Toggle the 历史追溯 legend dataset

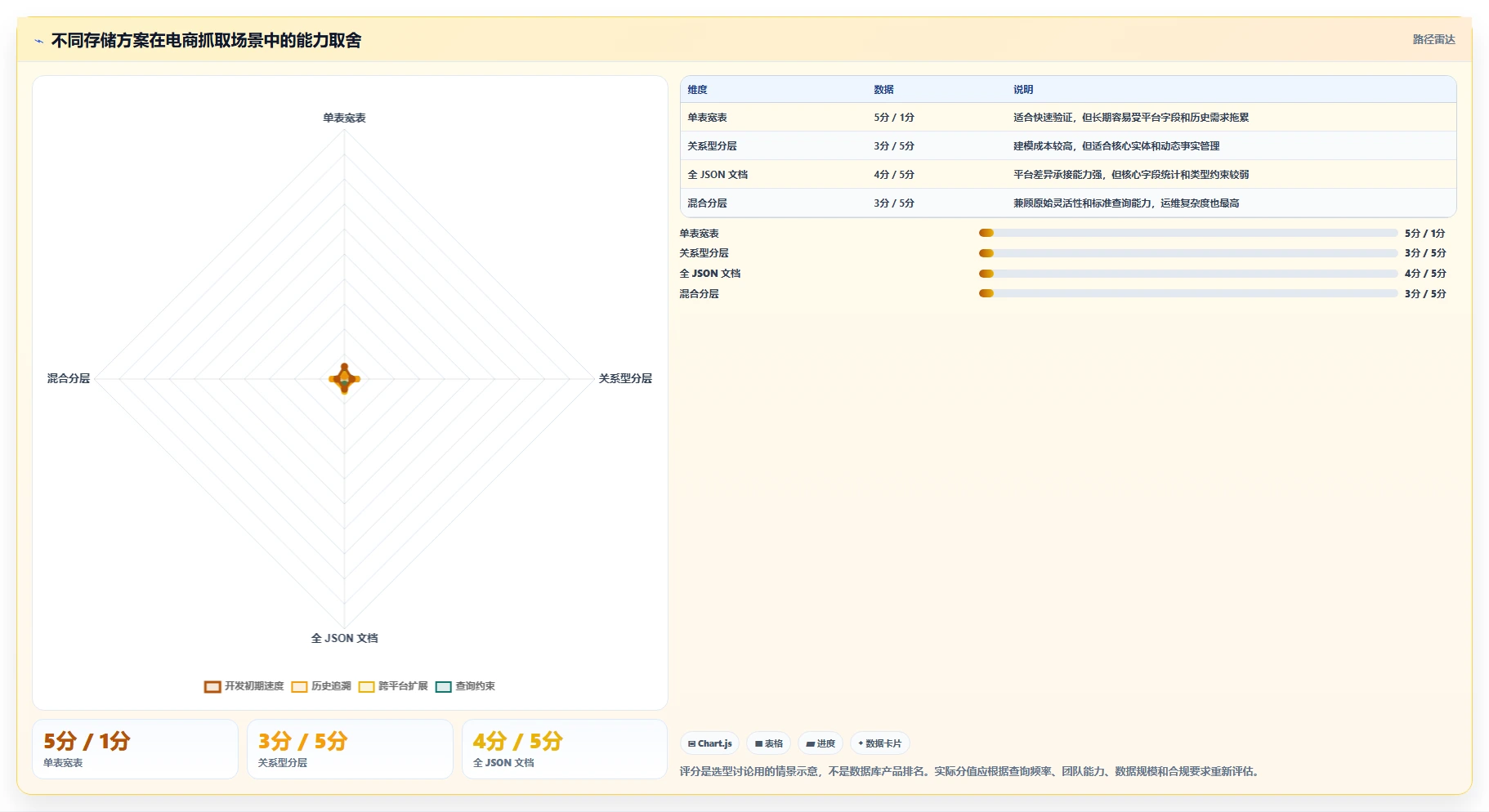click(321, 686)
